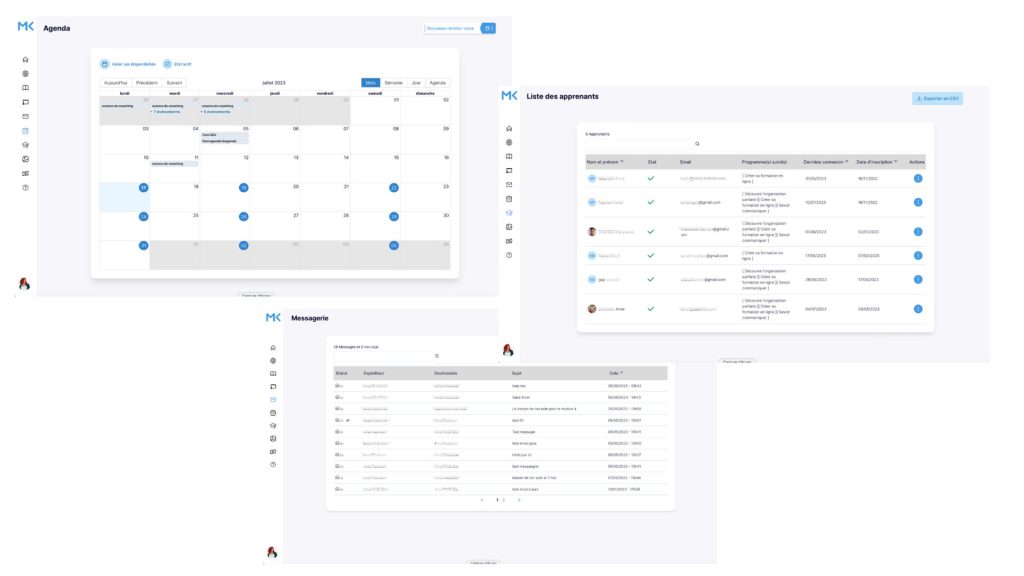Open filter on Date d'inscription column

(896, 162)
